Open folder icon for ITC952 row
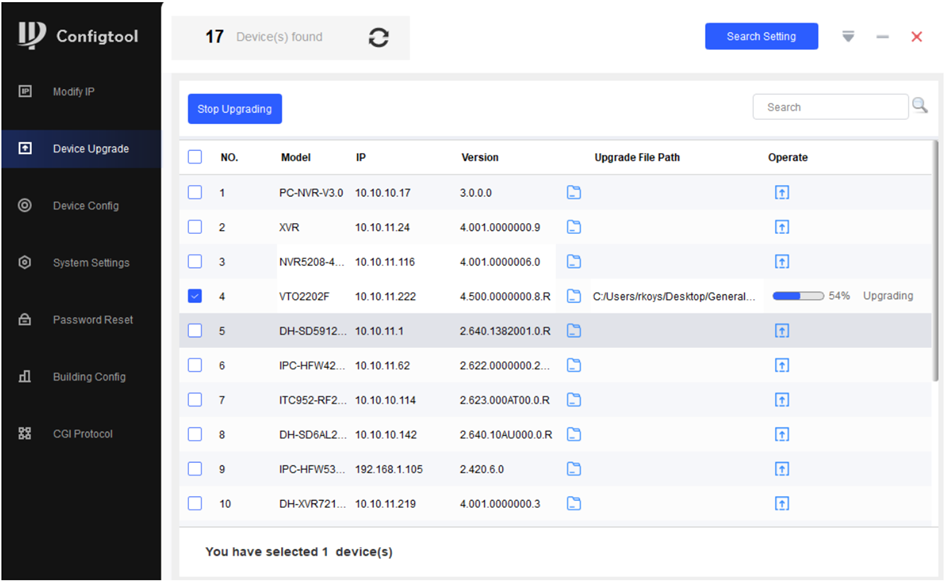This screenshot has width=945, height=583. point(574,400)
